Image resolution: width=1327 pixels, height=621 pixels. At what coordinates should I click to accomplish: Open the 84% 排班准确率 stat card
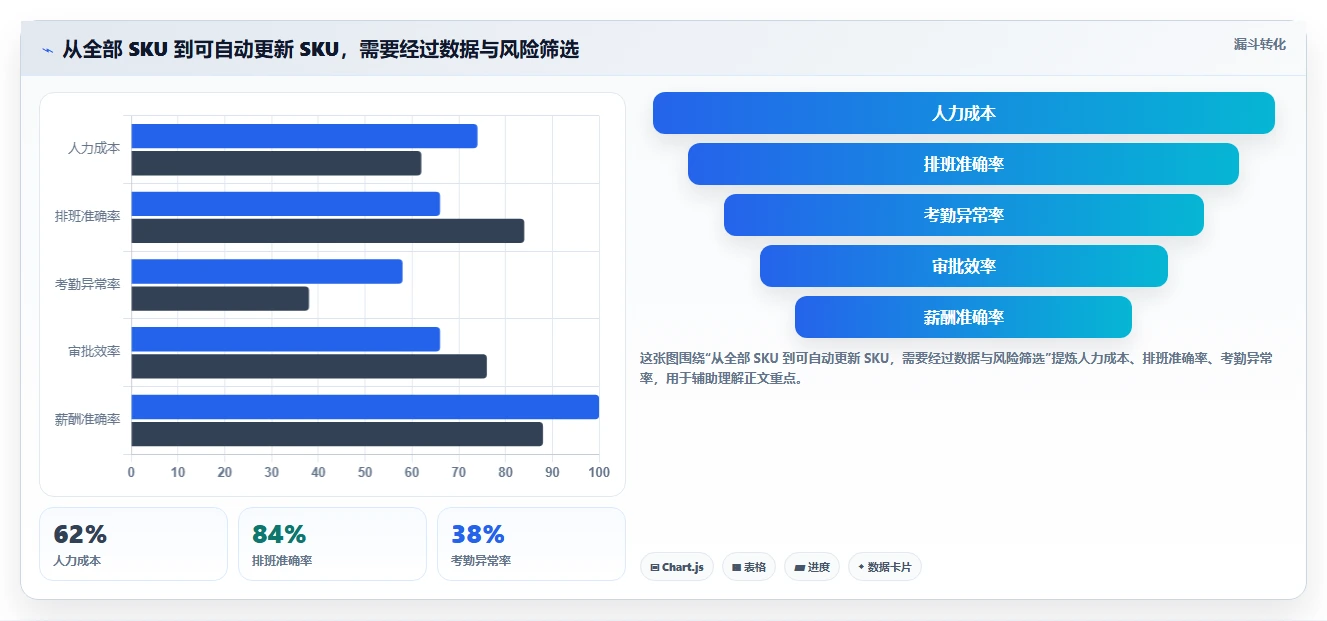[x=332, y=544]
